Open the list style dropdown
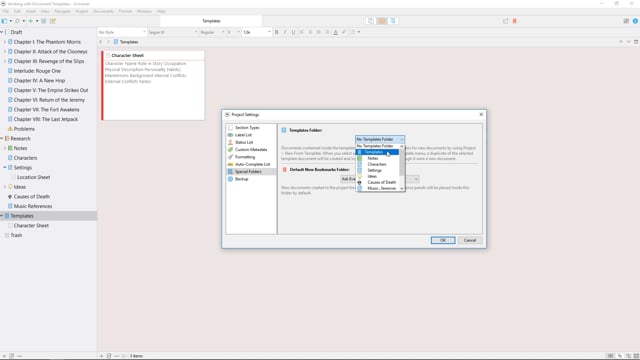This screenshot has width=640, height=360. [x=355, y=32]
